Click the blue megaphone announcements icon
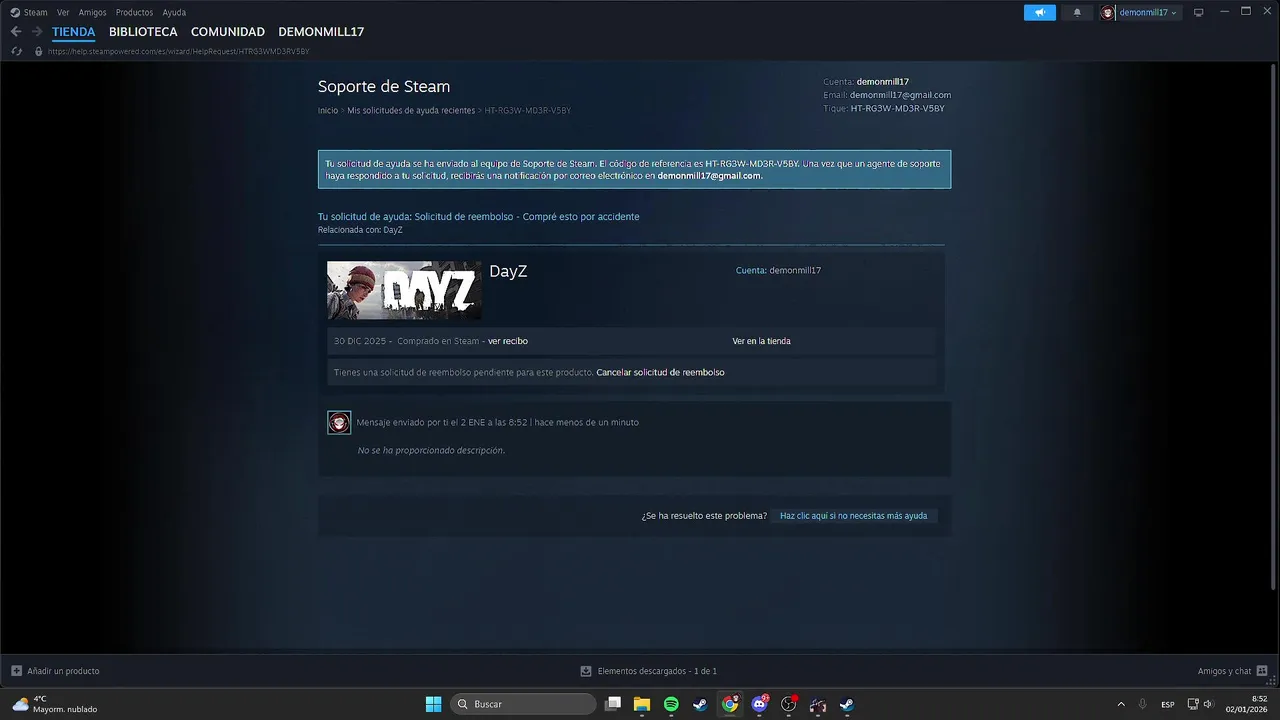The height and width of the screenshot is (720, 1280). [1040, 12]
